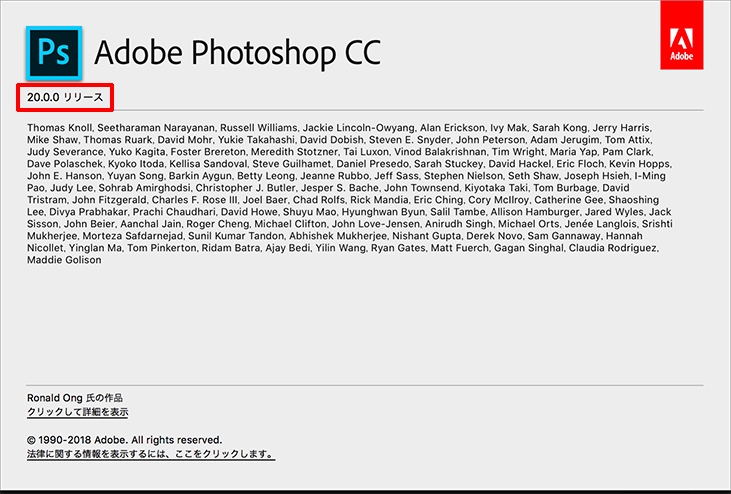Click the name Meredith Stotzner in credits
731x494 pixels.
pos(295,152)
